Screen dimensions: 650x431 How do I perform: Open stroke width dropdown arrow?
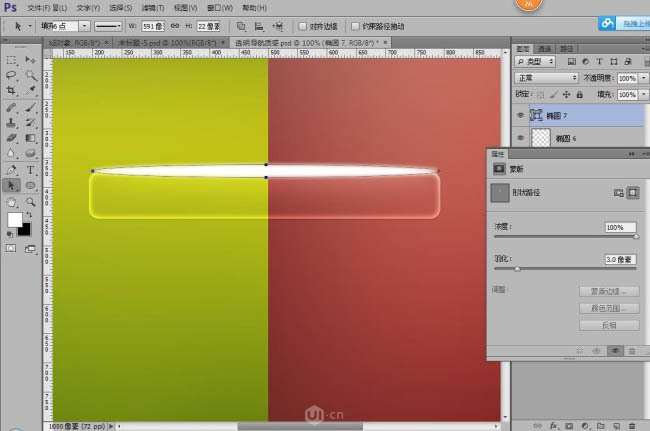(84, 26)
